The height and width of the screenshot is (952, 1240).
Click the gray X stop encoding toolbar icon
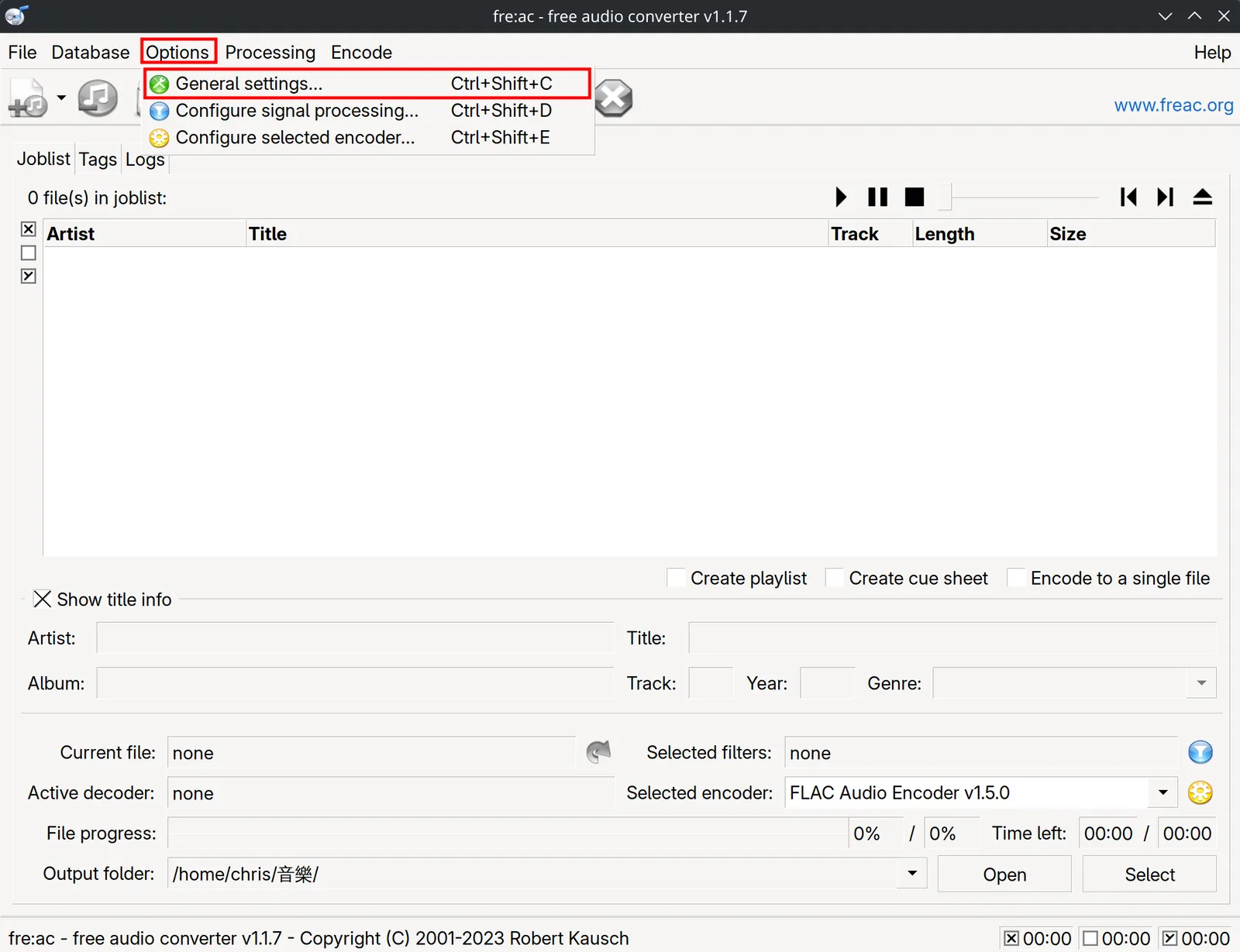[614, 98]
